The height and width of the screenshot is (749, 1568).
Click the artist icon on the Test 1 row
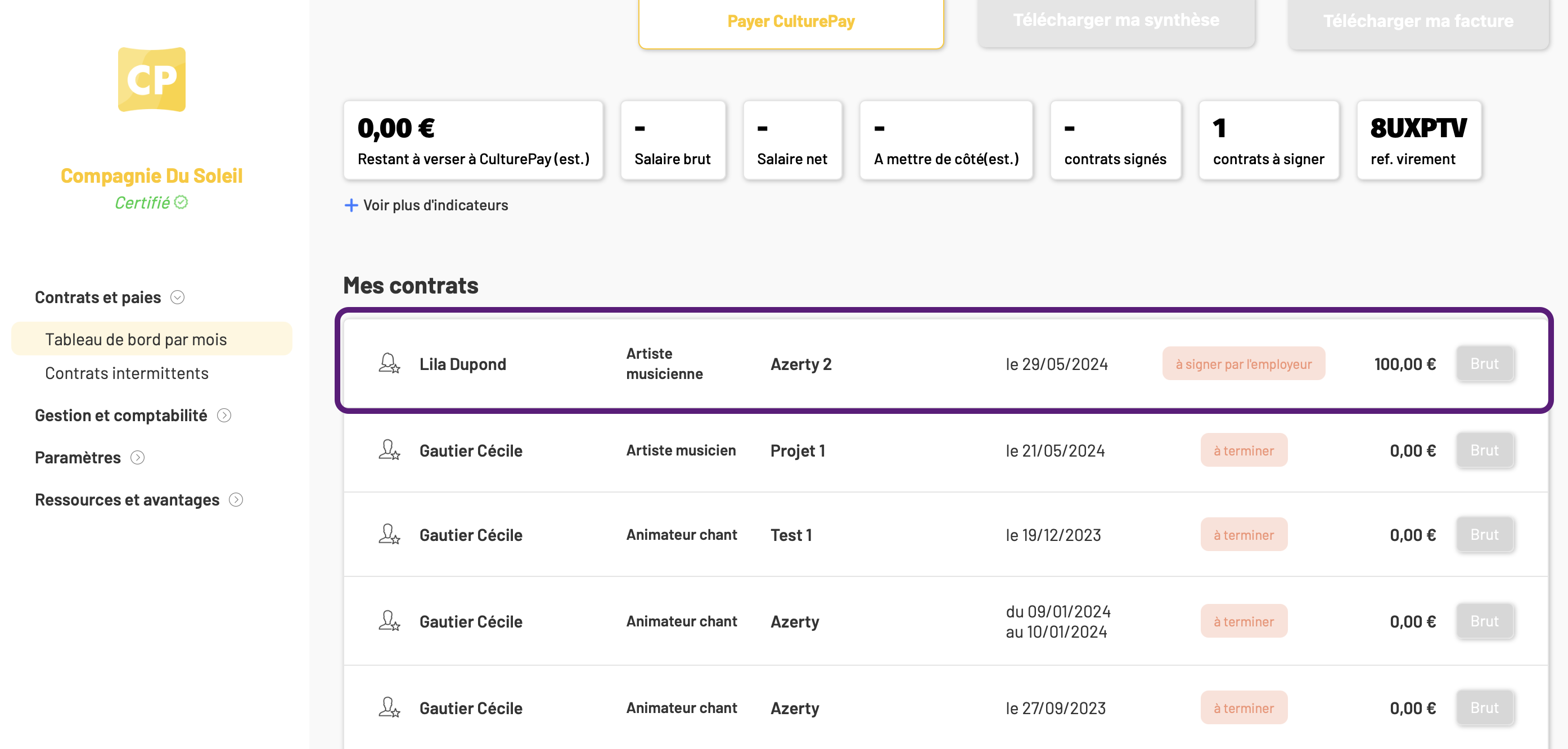[389, 534]
